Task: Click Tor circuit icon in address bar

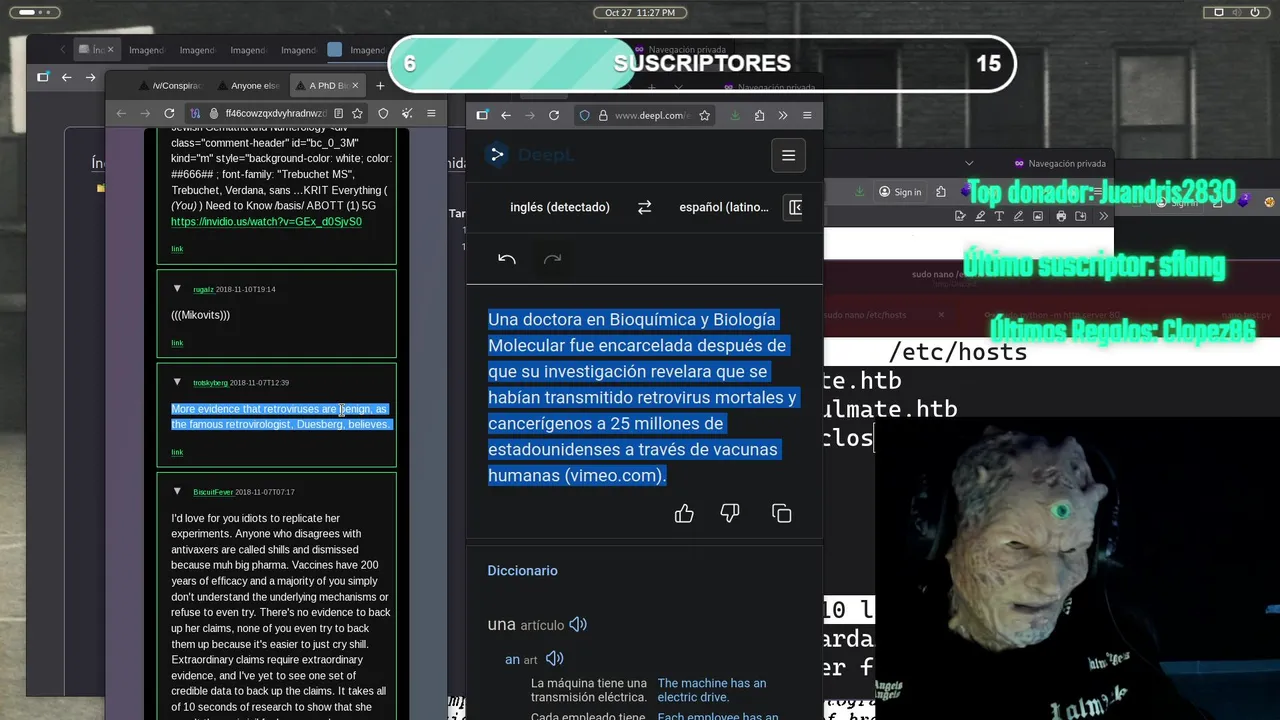Action: click(x=196, y=113)
